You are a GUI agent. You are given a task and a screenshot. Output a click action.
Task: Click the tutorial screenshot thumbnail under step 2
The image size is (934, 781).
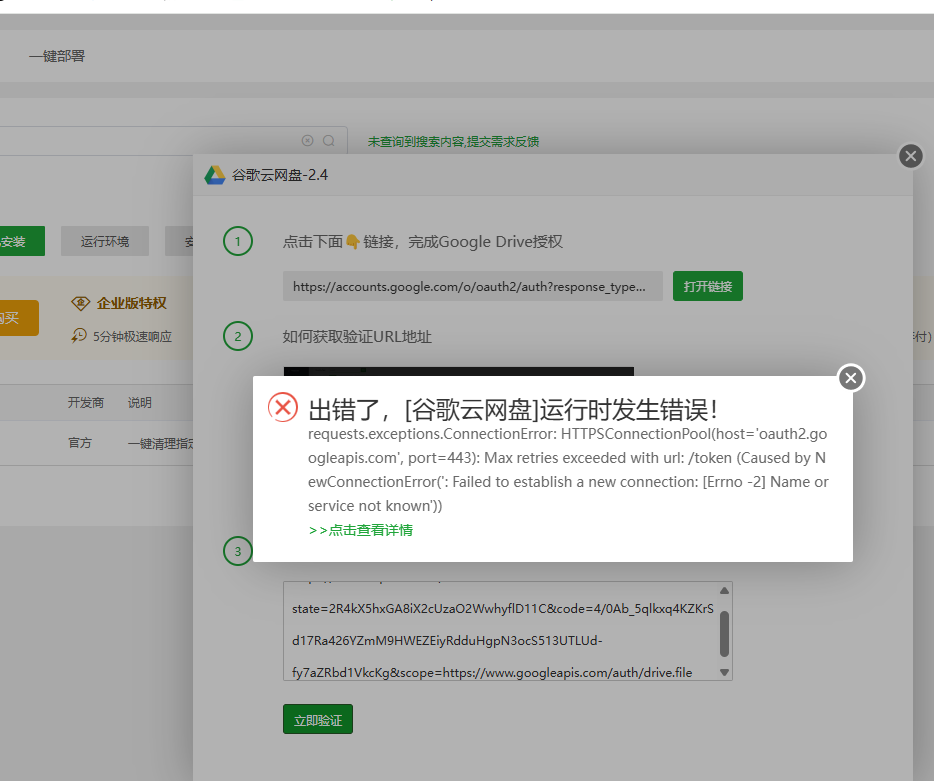(x=459, y=371)
